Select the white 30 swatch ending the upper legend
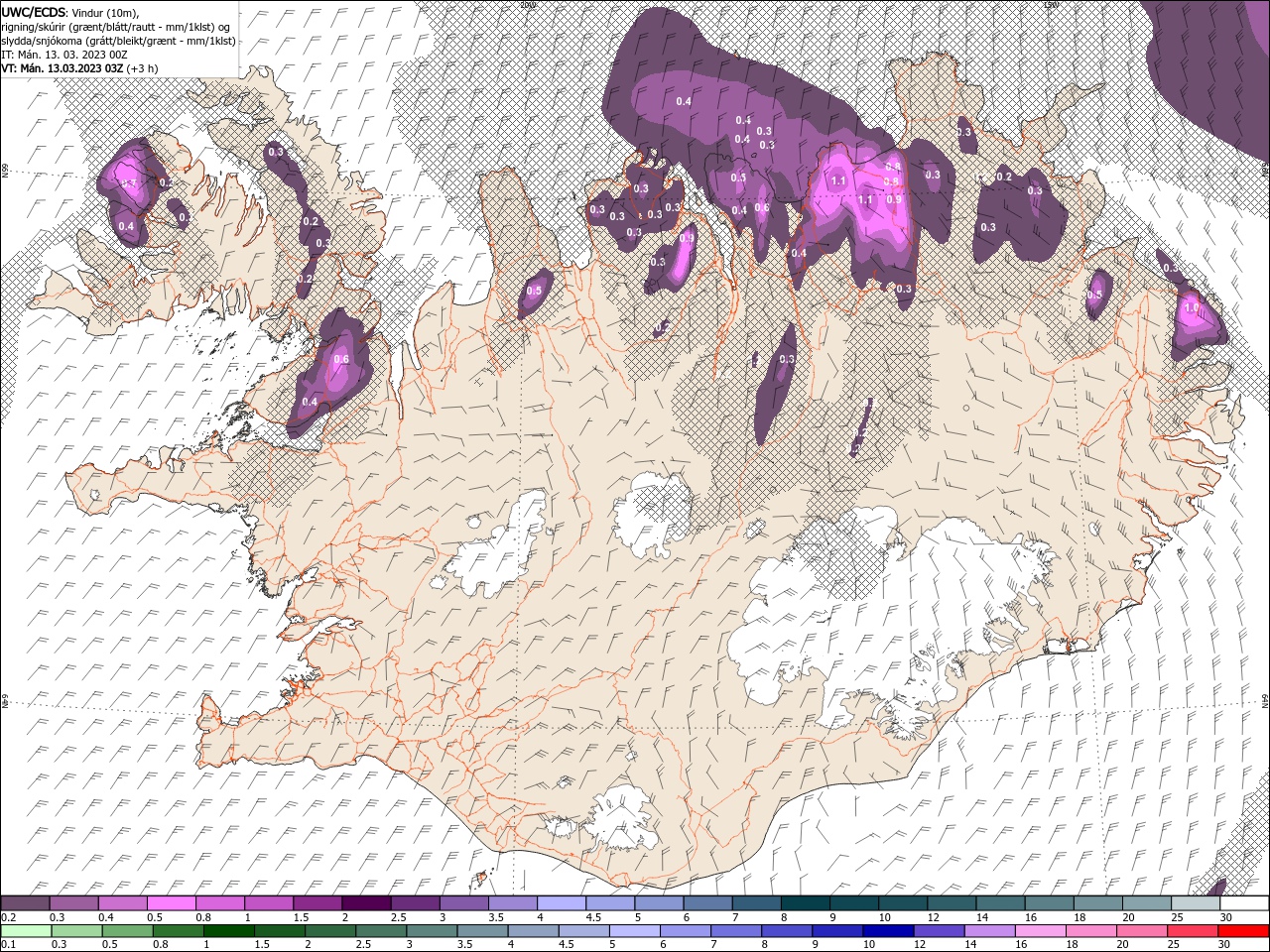The image size is (1270, 952). coord(1244,903)
